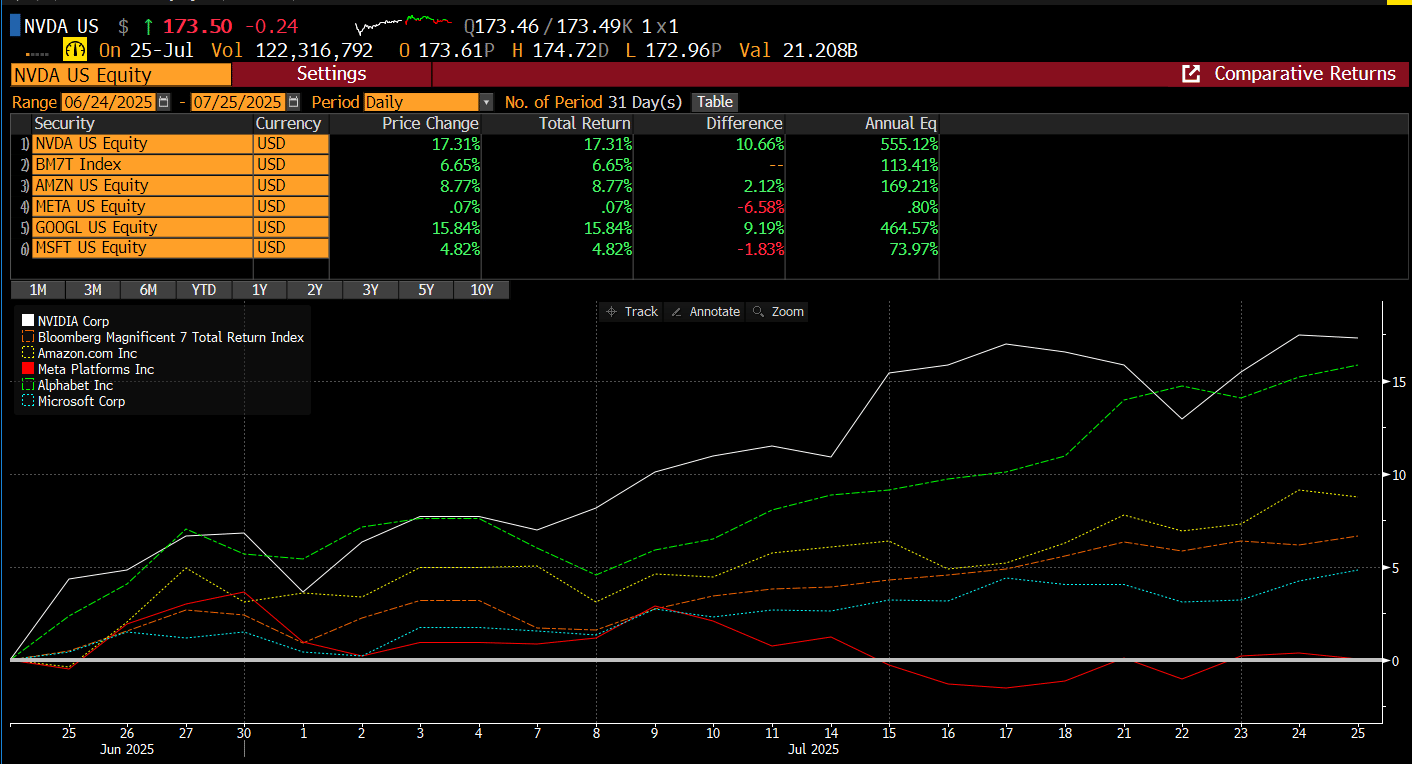The height and width of the screenshot is (764, 1412).
Task: Click the intraday sparkline chart thumbnail
Action: [402, 25]
